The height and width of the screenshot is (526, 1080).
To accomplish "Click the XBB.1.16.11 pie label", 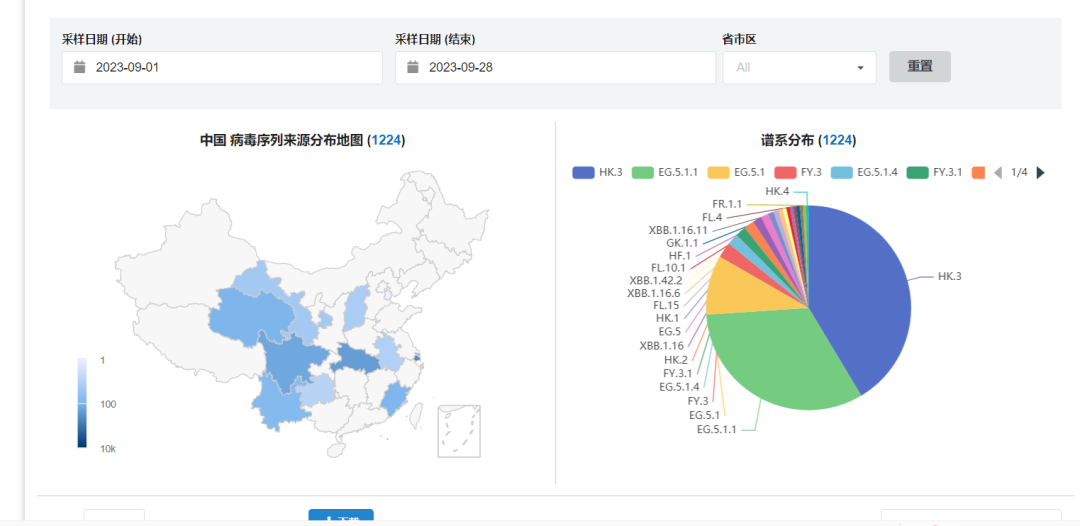I will [678, 229].
